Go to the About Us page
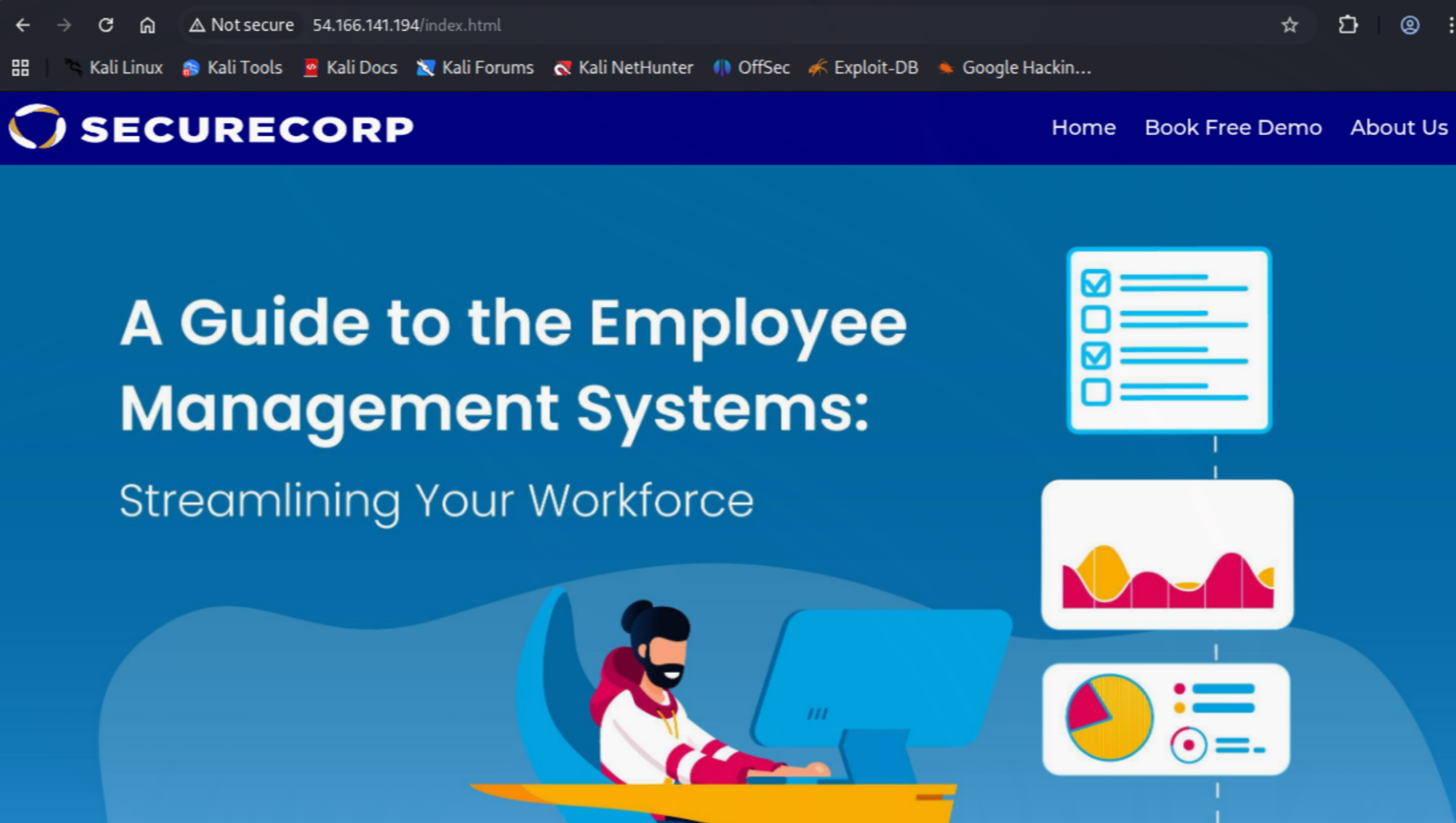 tap(1398, 128)
